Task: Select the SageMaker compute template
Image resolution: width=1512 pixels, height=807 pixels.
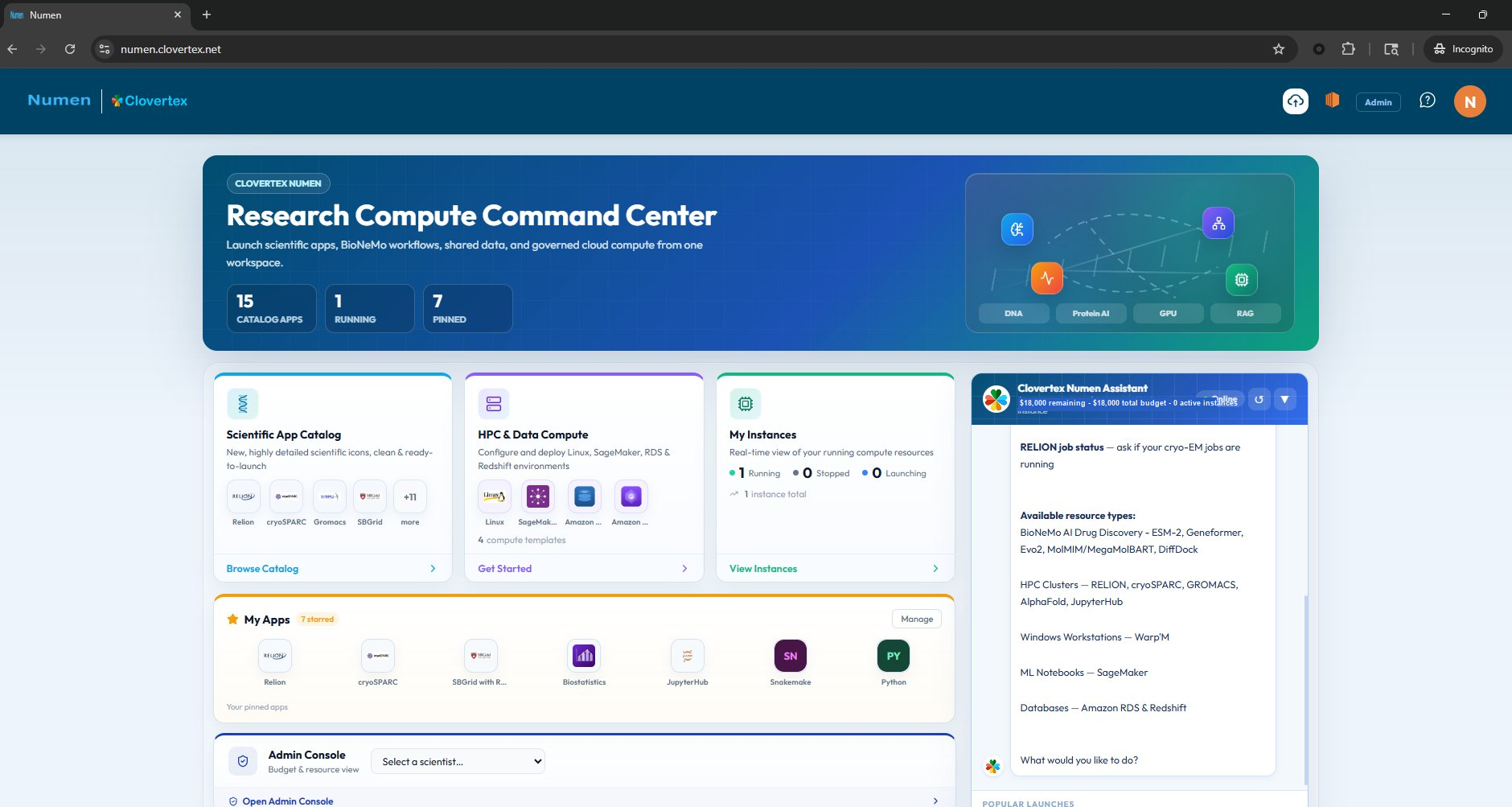Action: click(537, 496)
